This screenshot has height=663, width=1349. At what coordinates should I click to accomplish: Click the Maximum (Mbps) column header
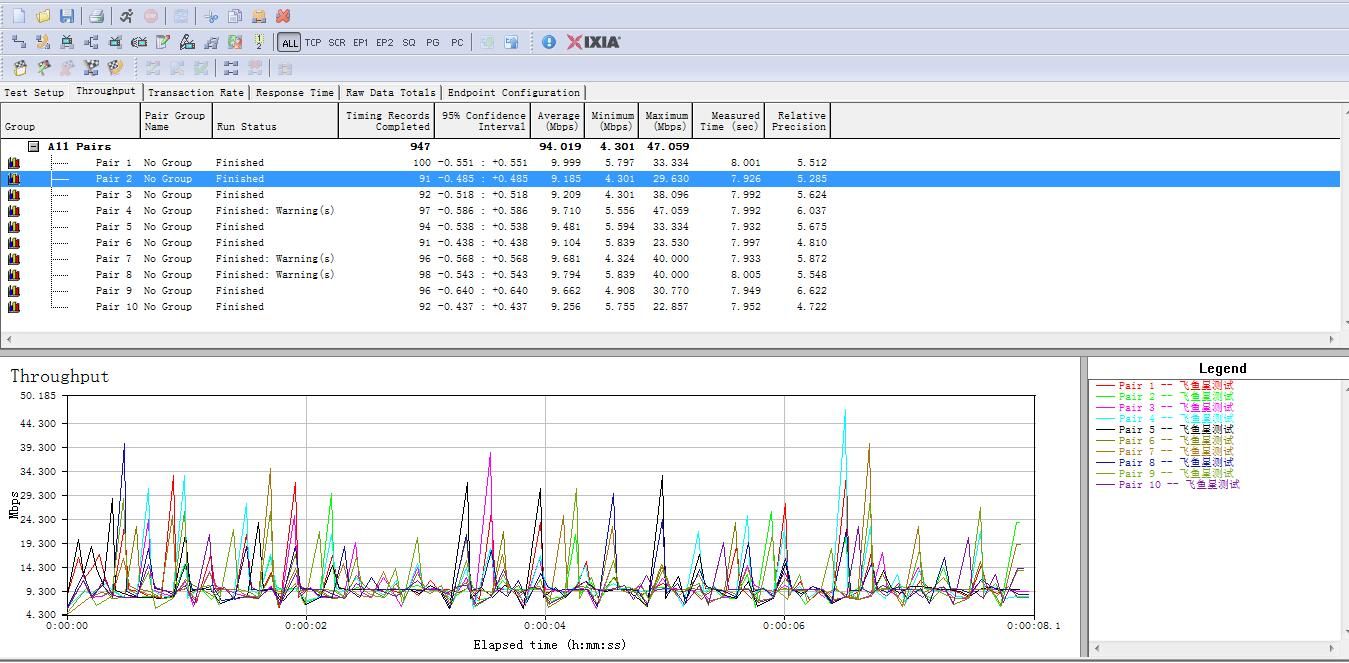(667, 121)
